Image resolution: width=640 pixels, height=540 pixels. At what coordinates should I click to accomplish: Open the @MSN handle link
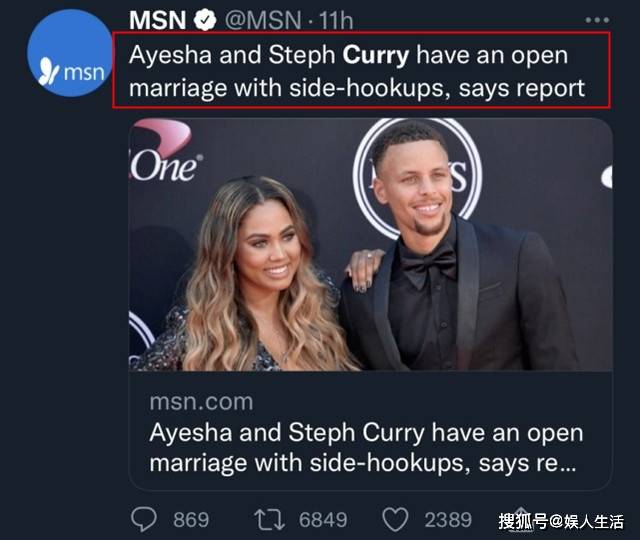click(x=263, y=20)
